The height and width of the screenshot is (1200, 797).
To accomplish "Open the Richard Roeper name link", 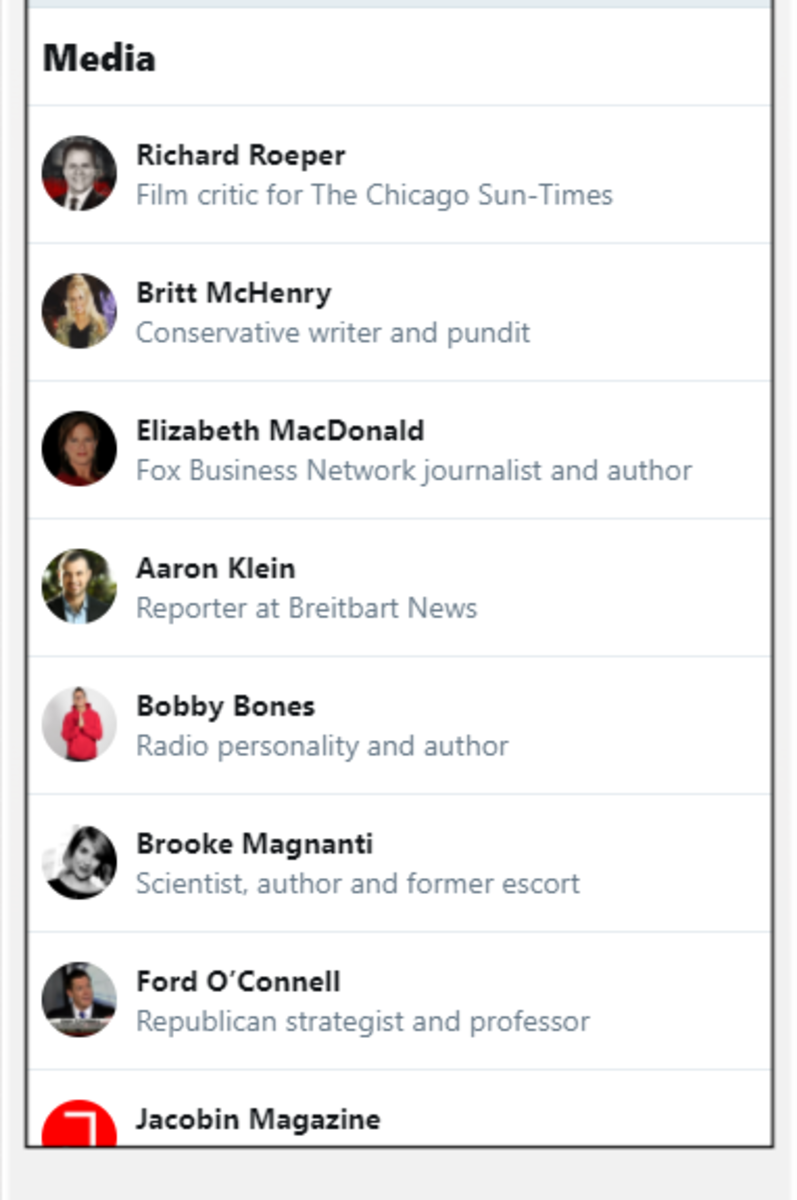I will [241, 156].
